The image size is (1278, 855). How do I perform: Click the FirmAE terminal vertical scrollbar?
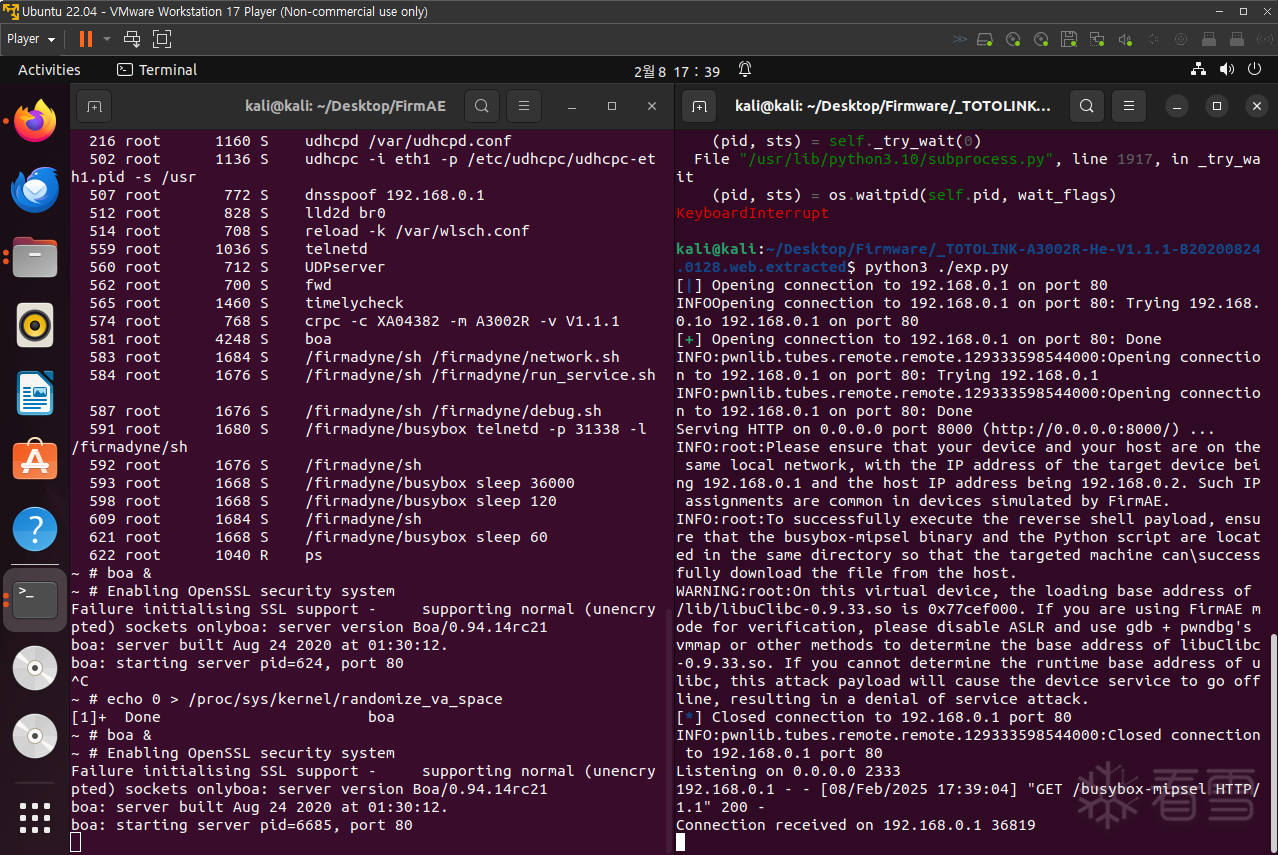click(668, 730)
